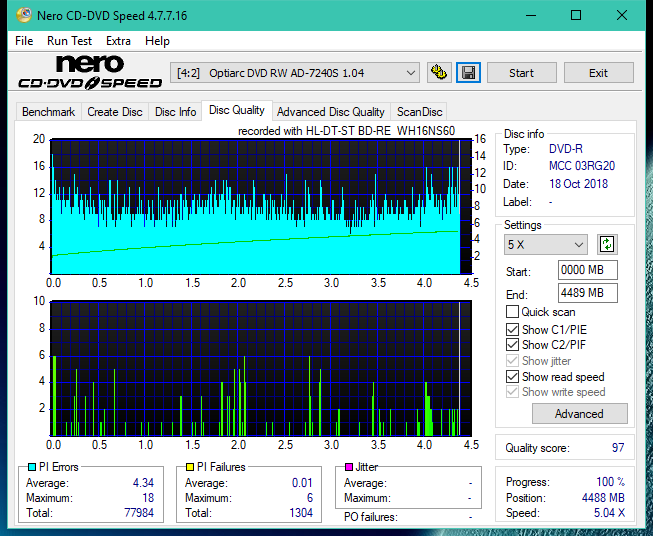Click the disc ID MCC 03RG20

(x=582, y=166)
